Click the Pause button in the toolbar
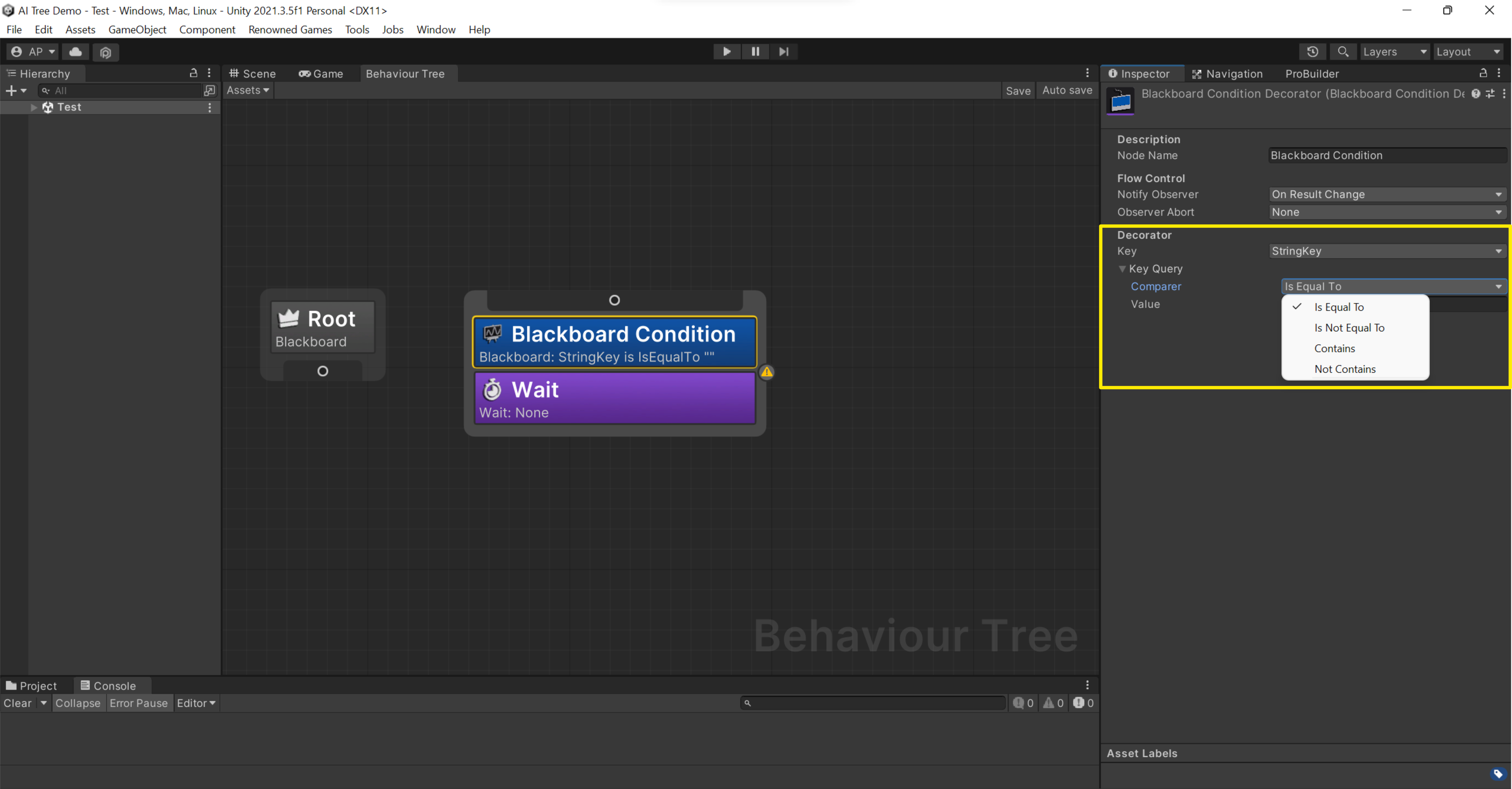The image size is (1512, 789). [755, 52]
